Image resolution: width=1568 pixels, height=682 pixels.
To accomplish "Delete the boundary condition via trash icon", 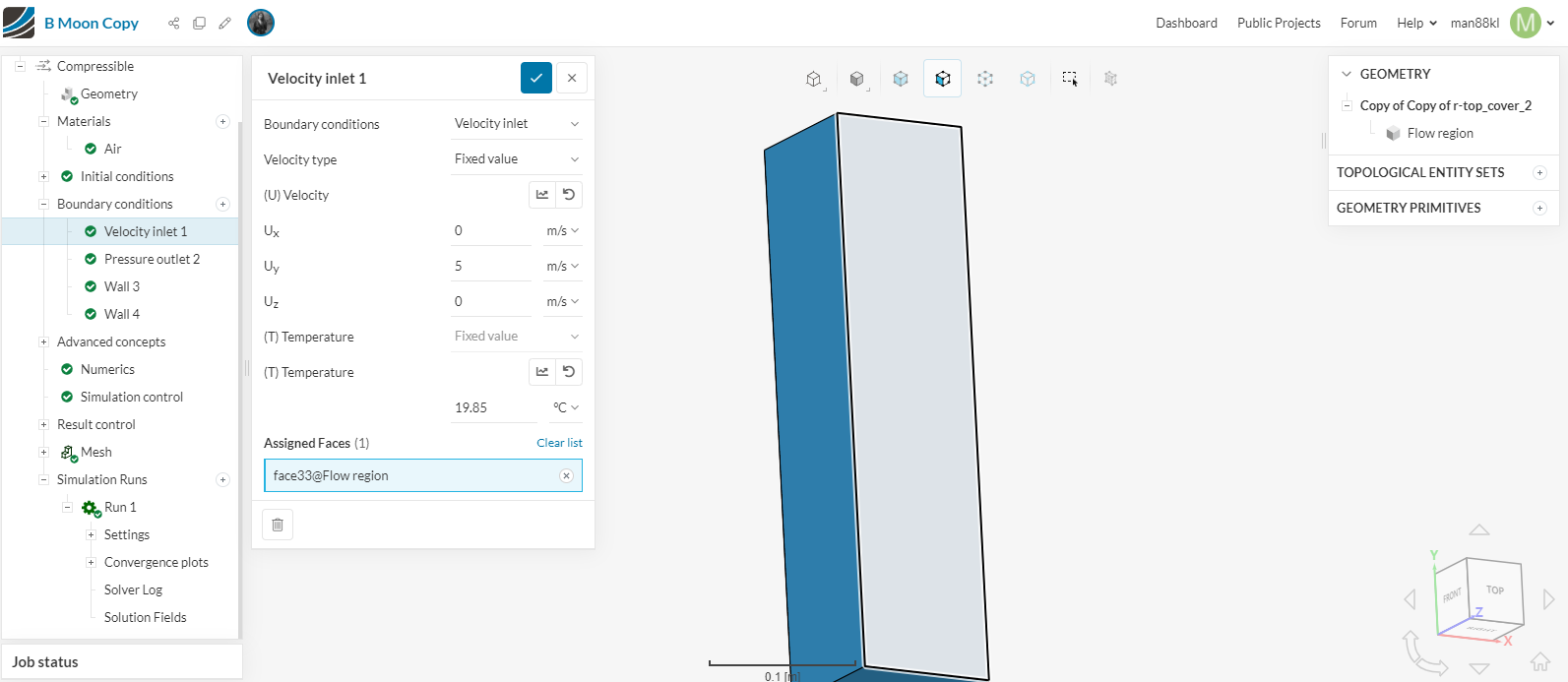I will tap(278, 525).
